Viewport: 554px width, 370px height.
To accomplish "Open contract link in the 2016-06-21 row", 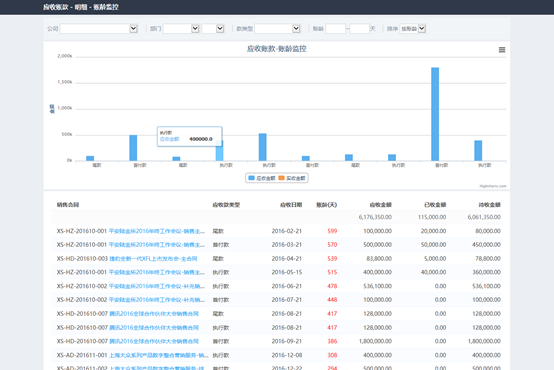I will point(157,286).
